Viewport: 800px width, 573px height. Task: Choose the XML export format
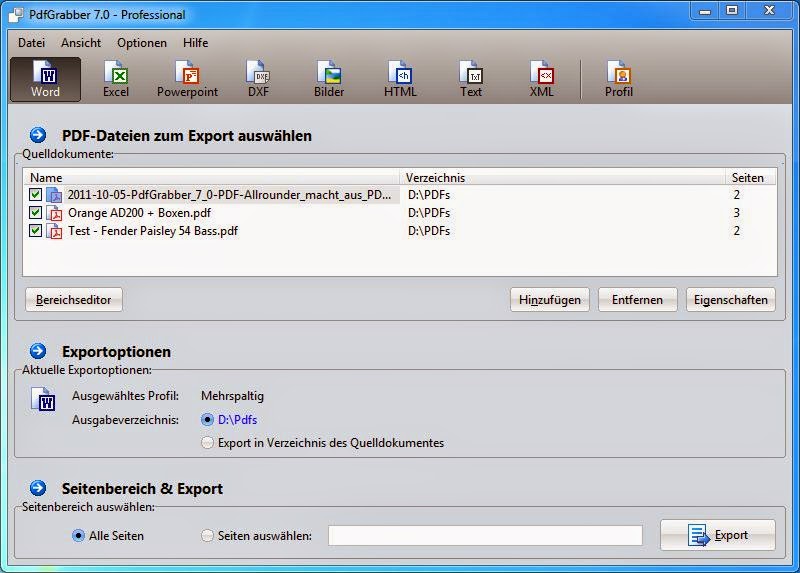541,79
